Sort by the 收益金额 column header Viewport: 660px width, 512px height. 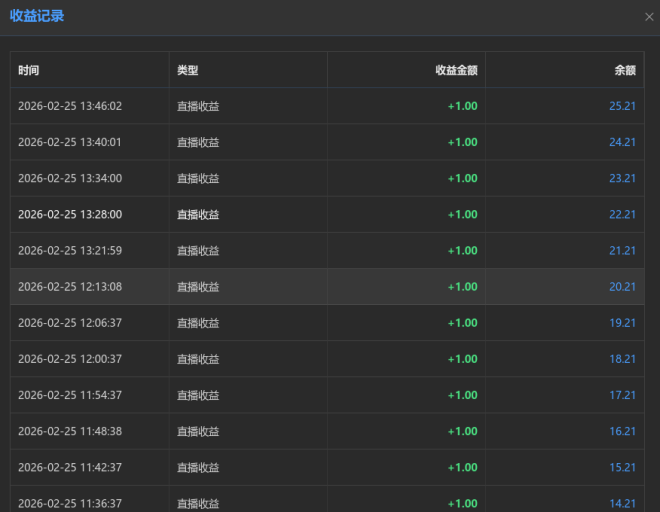456,70
